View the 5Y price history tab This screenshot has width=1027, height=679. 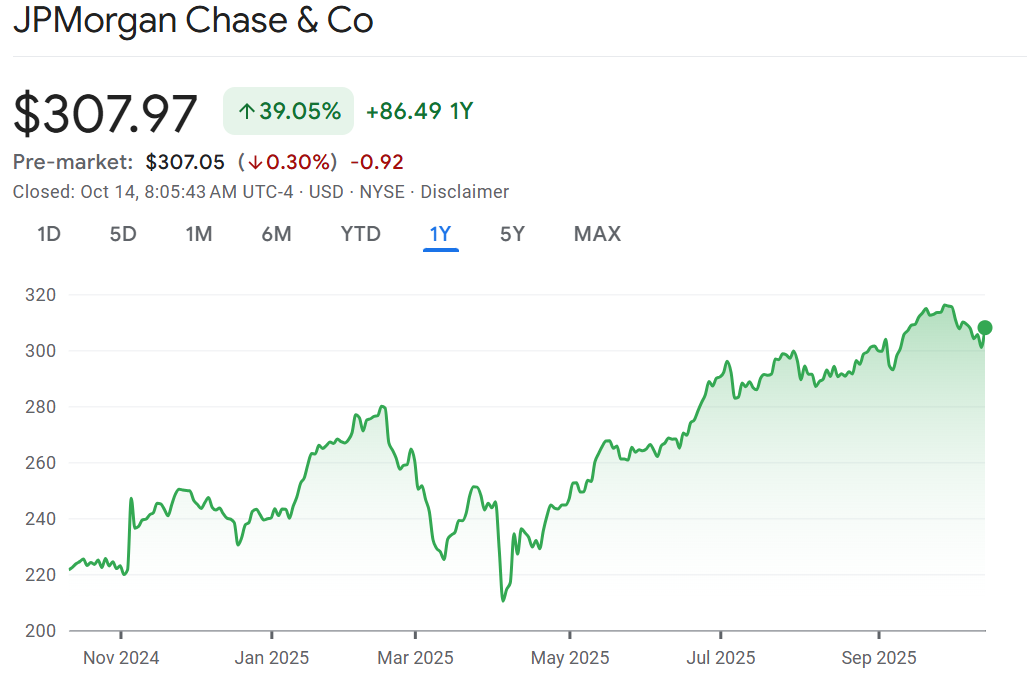[512, 234]
